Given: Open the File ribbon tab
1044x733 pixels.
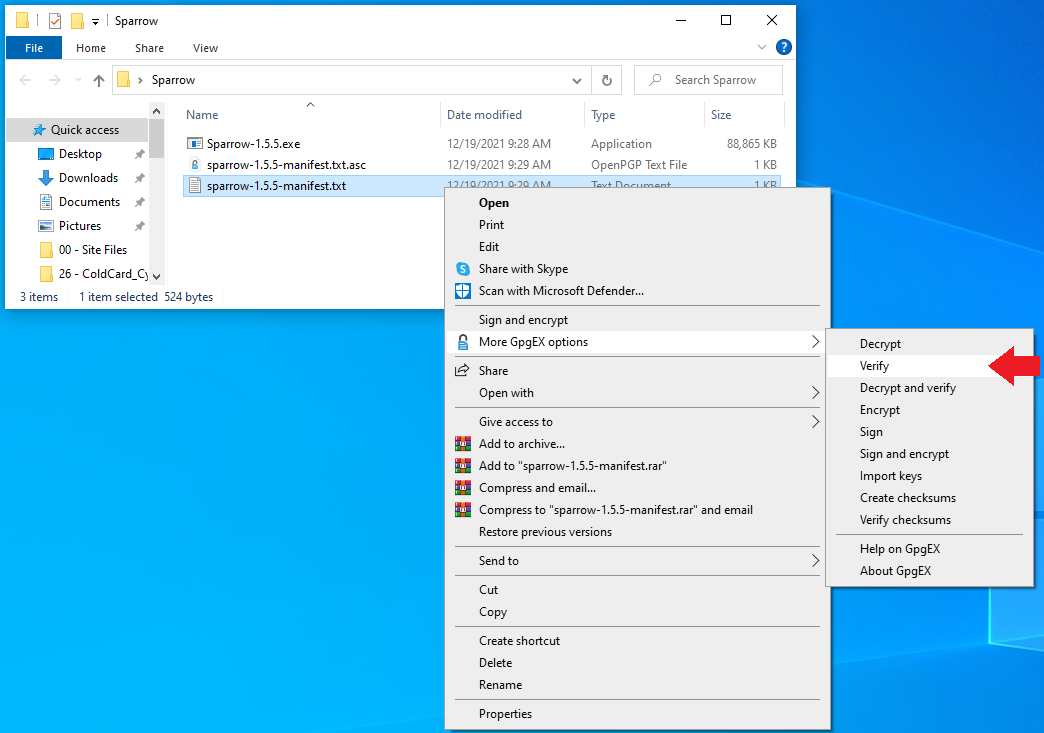Looking at the screenshot, I should pyautogui.click(x=34, y=48).
